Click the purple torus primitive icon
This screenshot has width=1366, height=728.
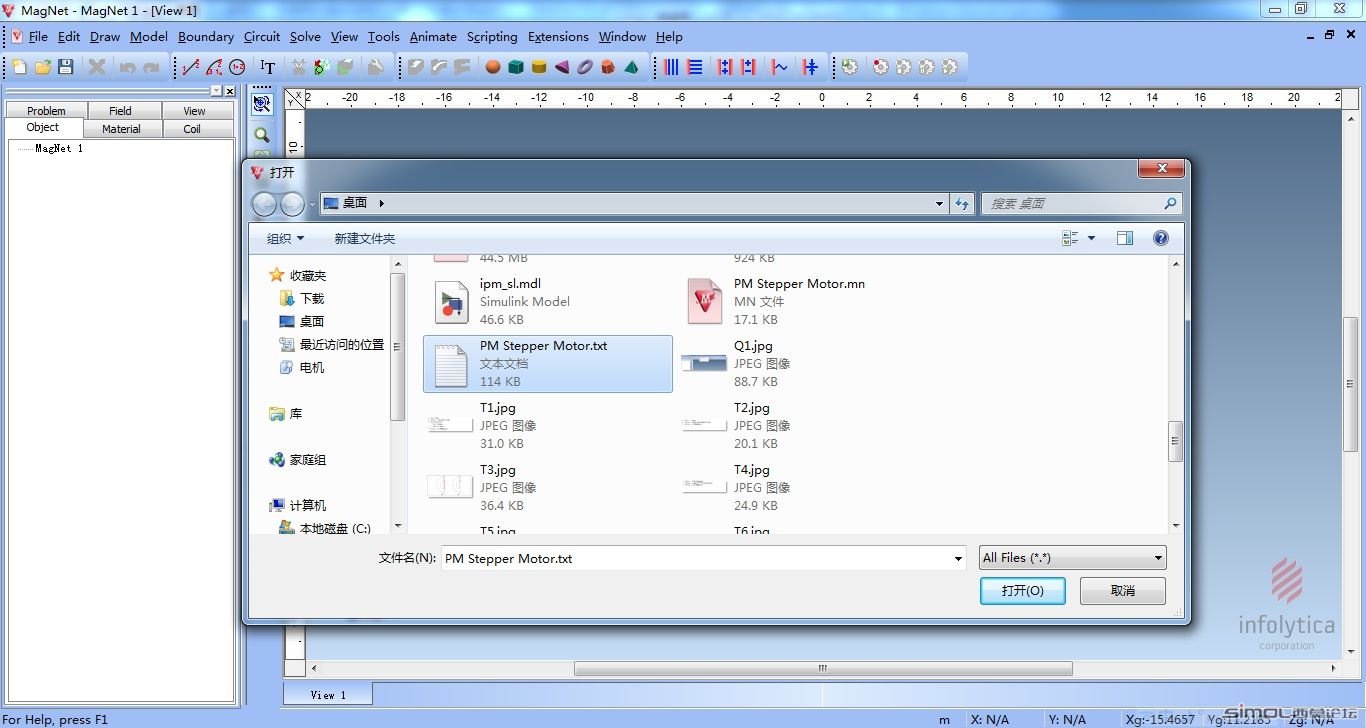point(585,67)
